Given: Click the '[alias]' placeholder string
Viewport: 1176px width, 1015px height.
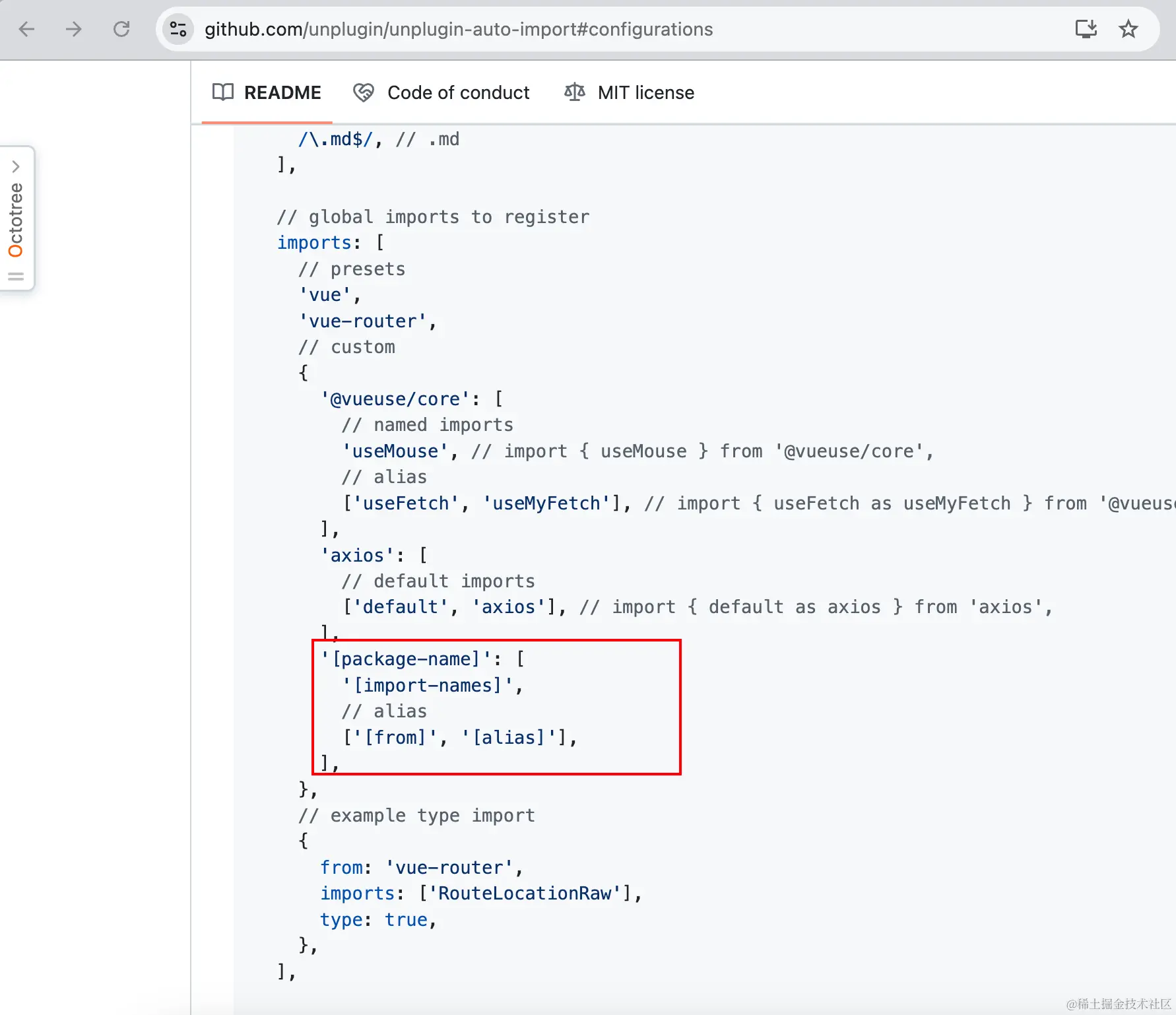Looking at the screenshot, I should pyautogui.click(x=508, y=738).
